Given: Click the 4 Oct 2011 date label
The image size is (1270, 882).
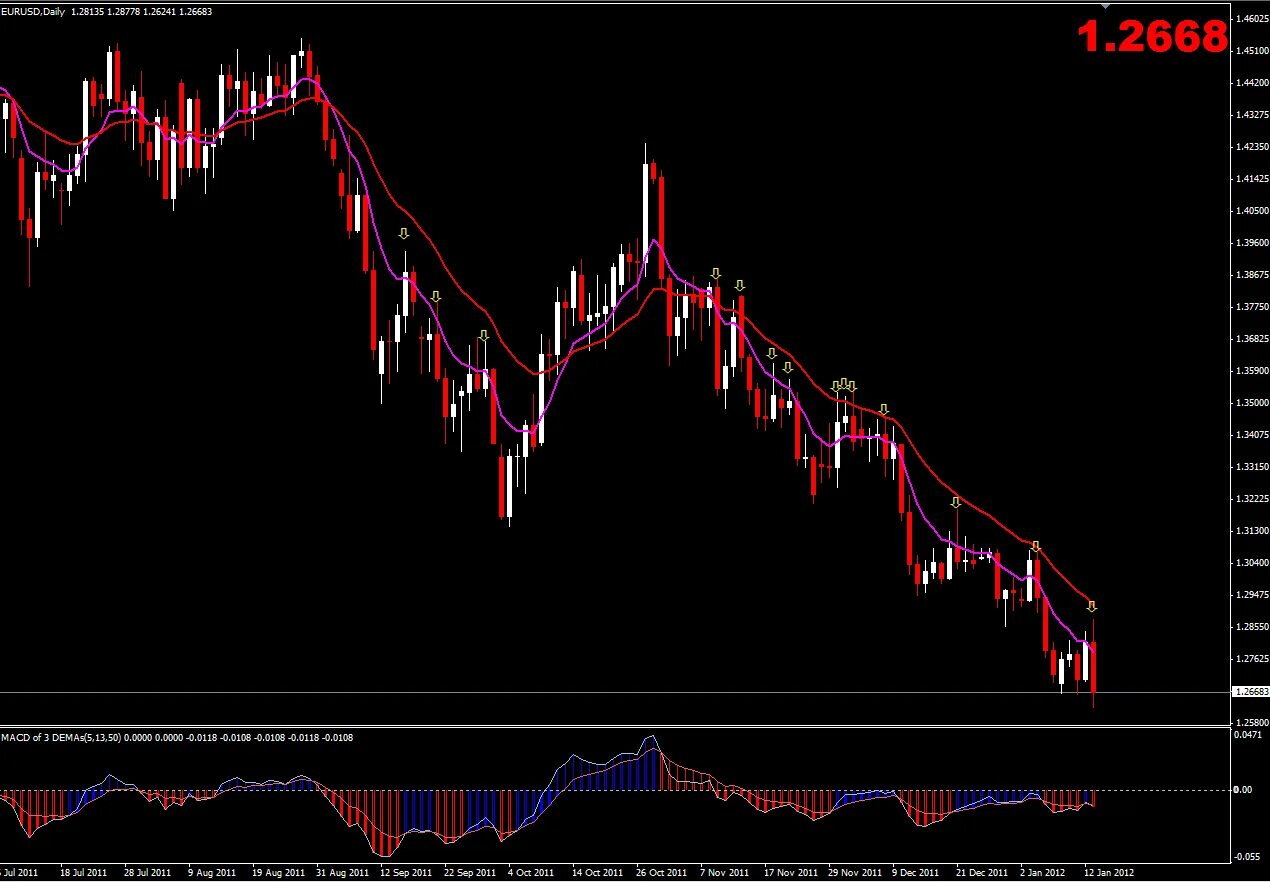Looking at the screenshot, I should coord(532,872).
